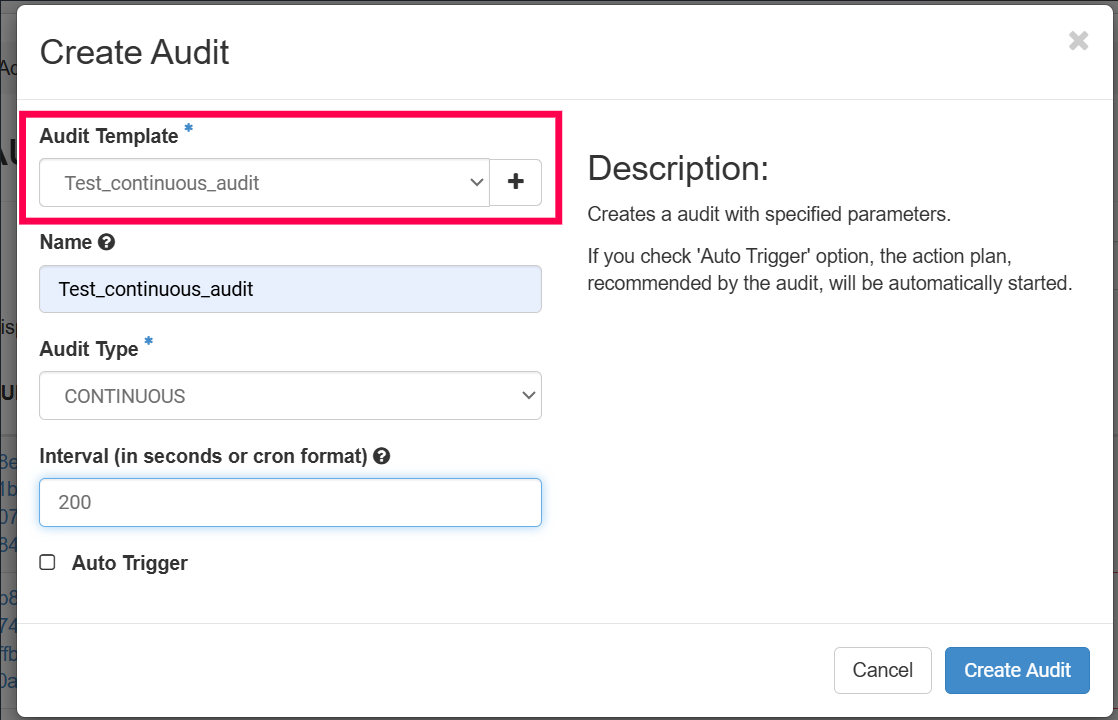Click the plus button beside Audit Template

click(x=515, y=182)
